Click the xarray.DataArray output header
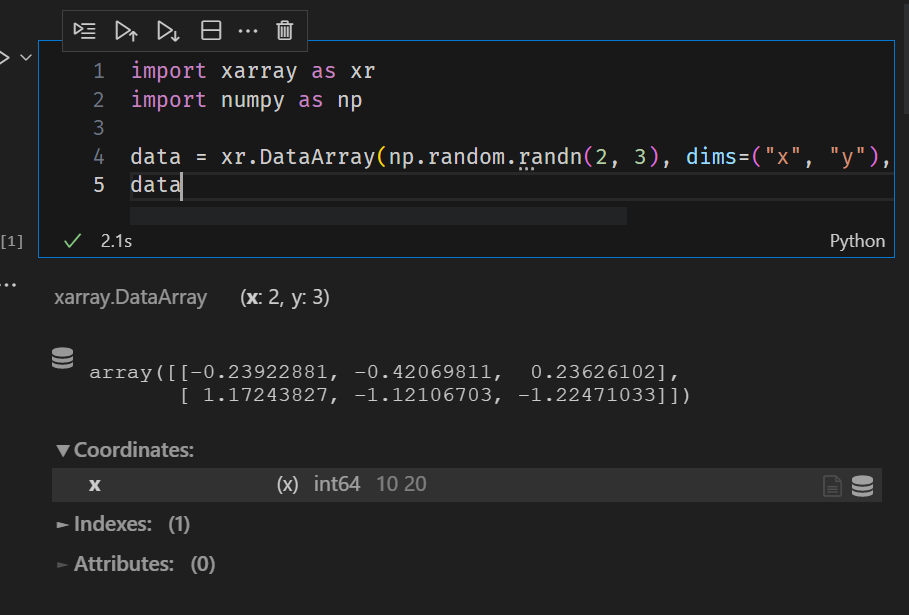909x615 pixels. click(x=130, y=297)
